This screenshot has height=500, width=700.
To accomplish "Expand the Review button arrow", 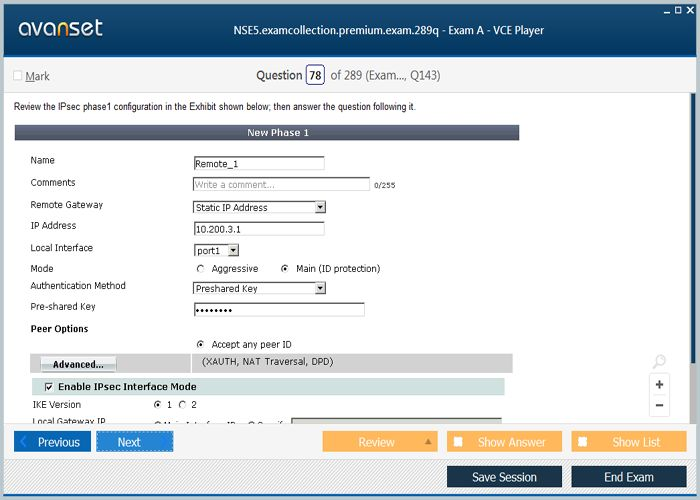I will 429,442.
